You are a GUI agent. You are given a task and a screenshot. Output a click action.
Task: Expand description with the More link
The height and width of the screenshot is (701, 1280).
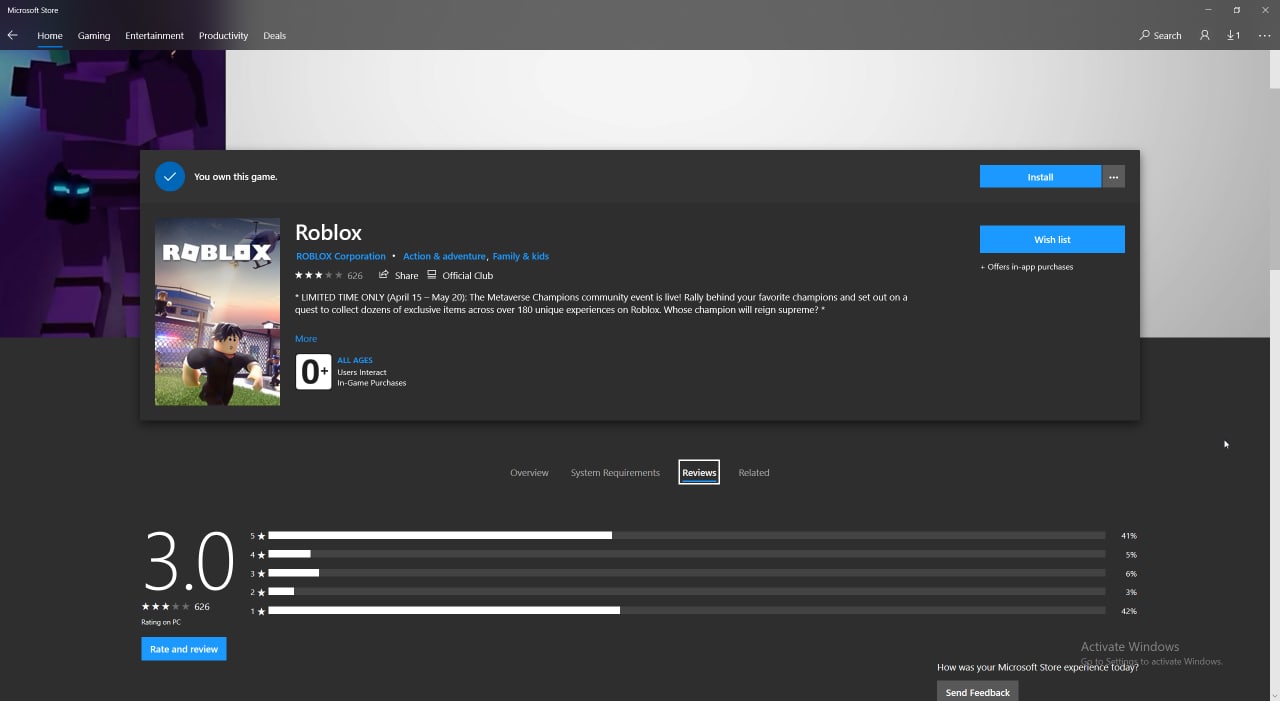[x=306, y=339]
